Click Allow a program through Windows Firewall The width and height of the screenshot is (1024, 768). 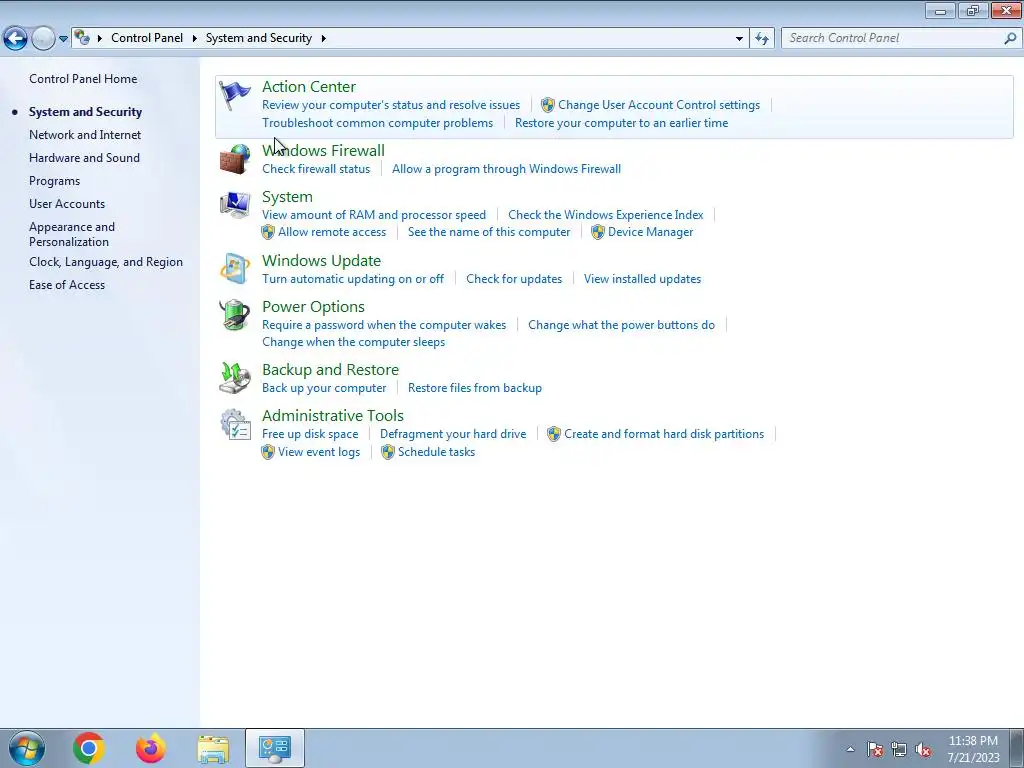coord(506,168)
